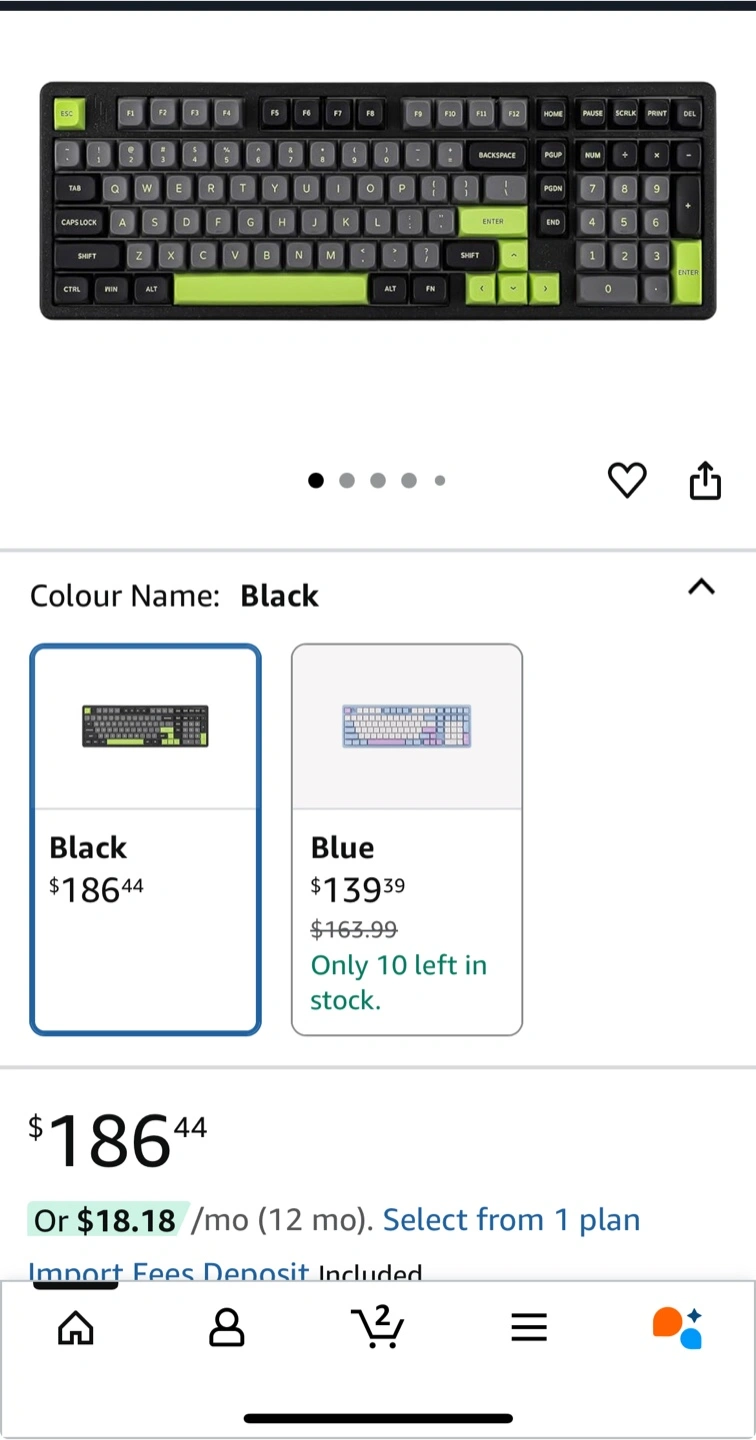
Task: Collapse the Colour Name section chevron
Action: pos(701,588)
